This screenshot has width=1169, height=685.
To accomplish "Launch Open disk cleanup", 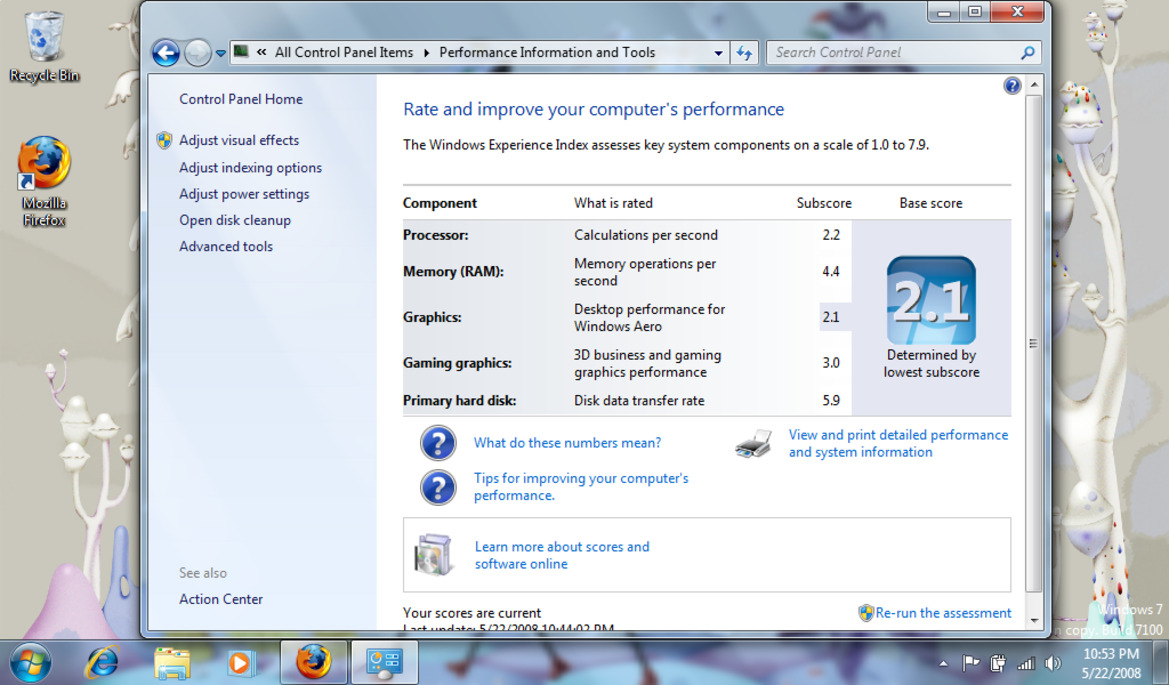I will point(235,220).
